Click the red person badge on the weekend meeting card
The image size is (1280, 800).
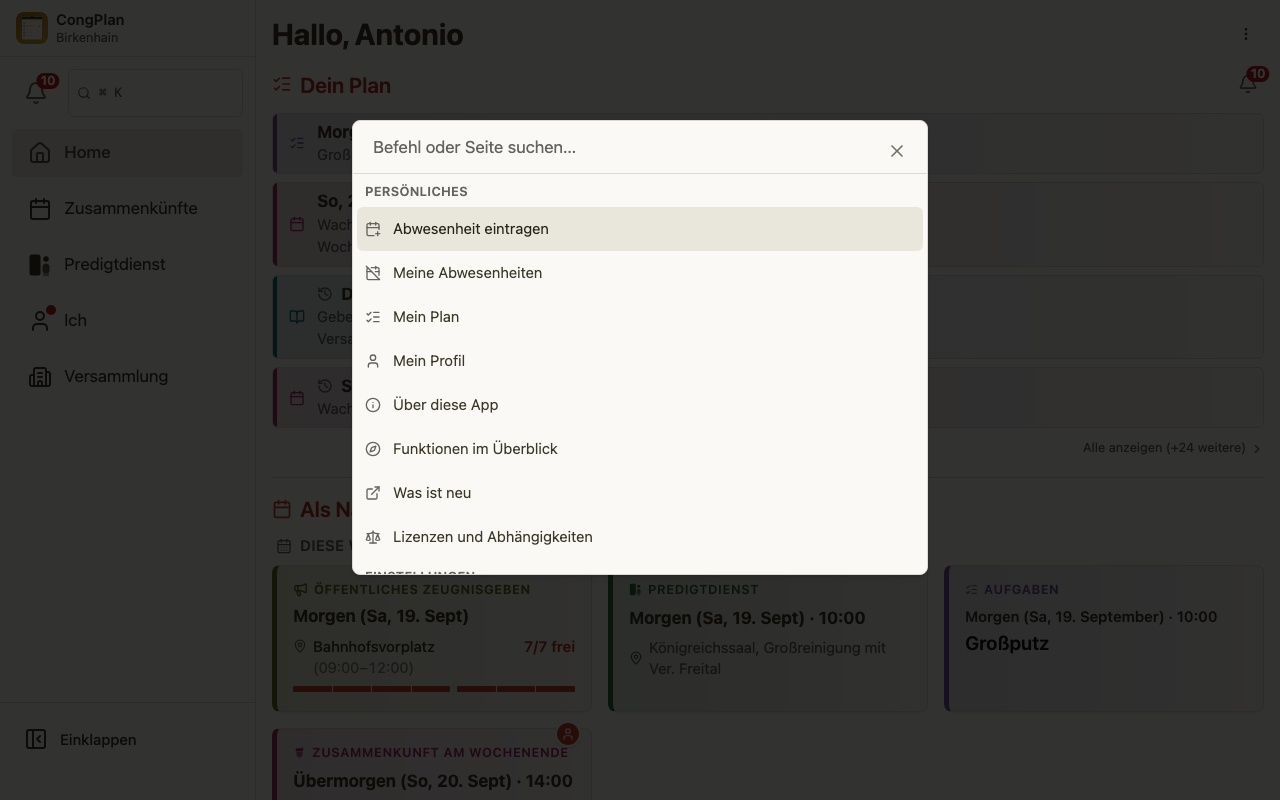point(568,735)
